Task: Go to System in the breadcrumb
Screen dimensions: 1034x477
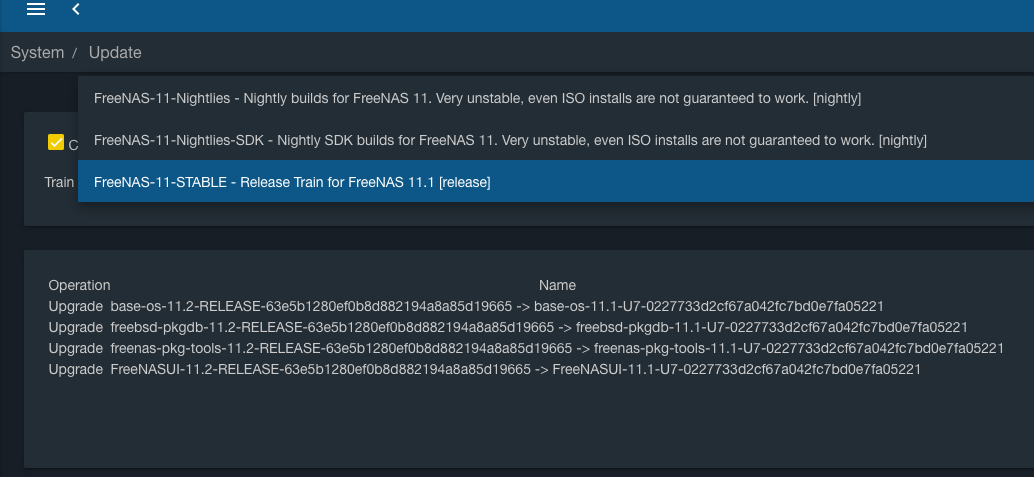Action: (x=37, y=52)
